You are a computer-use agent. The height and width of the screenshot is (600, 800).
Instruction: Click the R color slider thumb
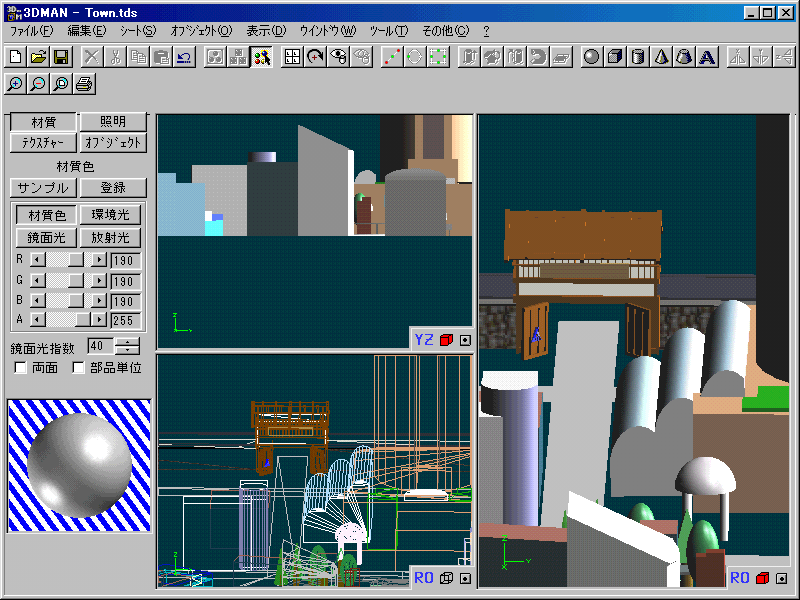(x=76, y=260)
